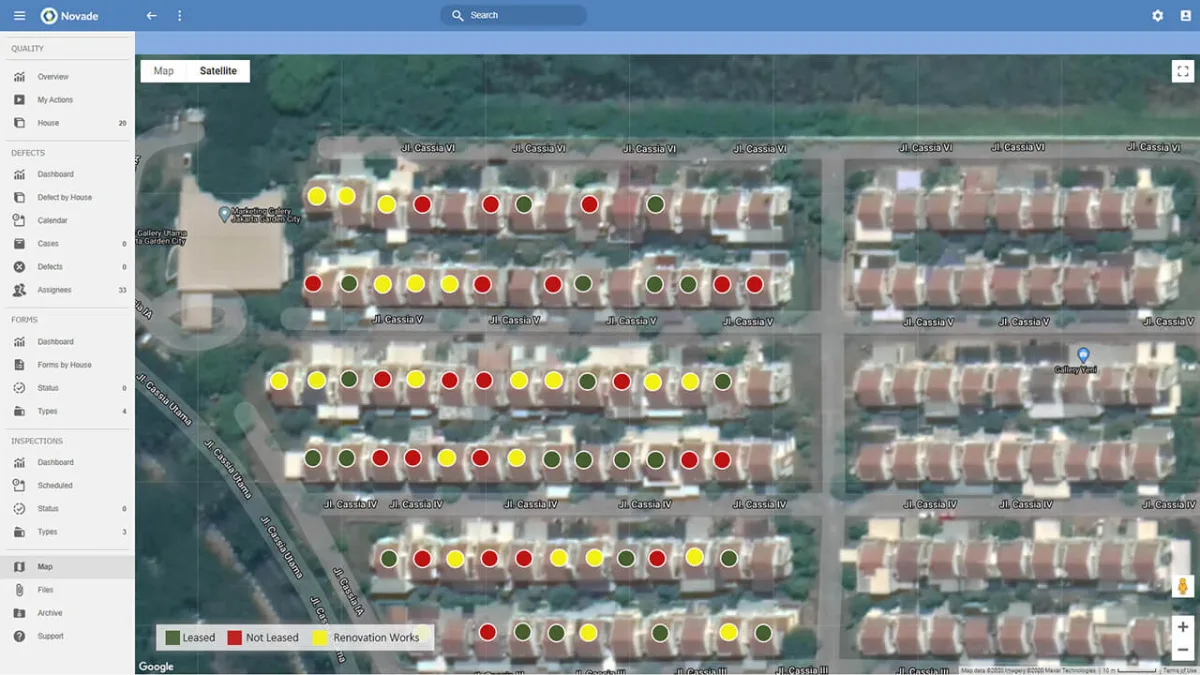The height and width of the screenshot is (675, 1200).
Task: Toggle the sidebar with the hamburger menu
Action: click(18, 15)
